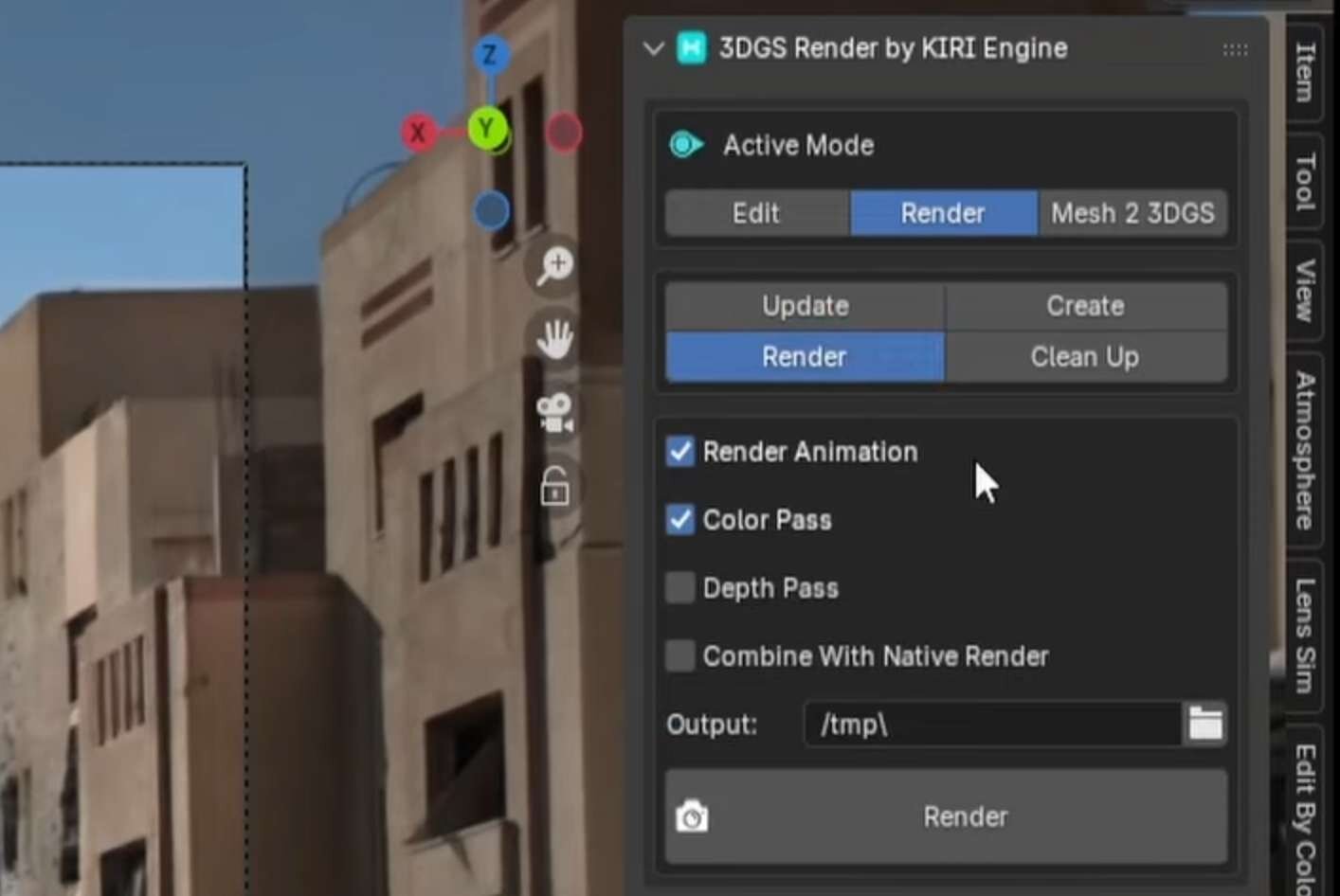Collapse the 3DGS Render panel

tap(653, 48)
